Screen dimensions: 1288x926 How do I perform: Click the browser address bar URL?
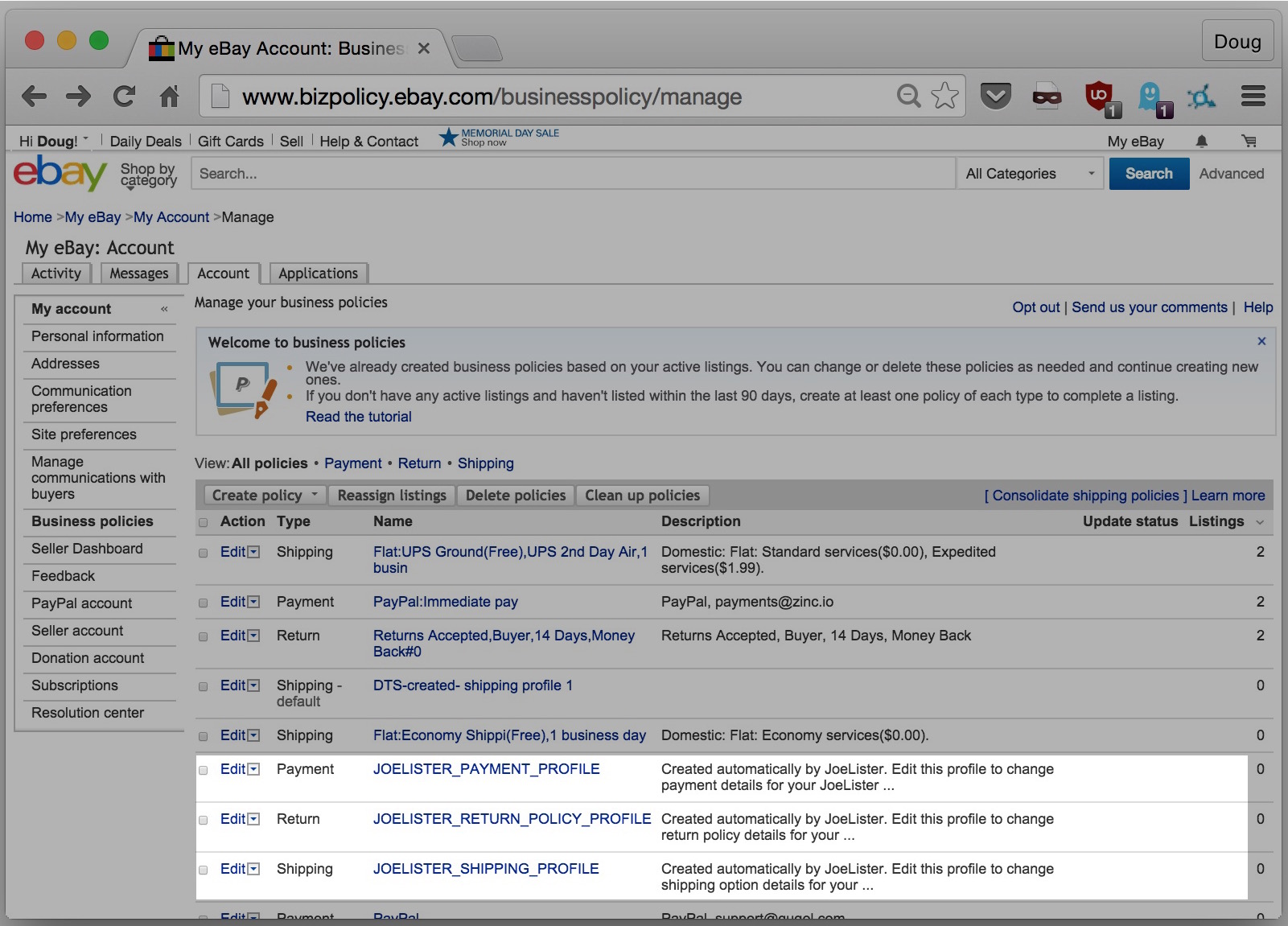492,97
